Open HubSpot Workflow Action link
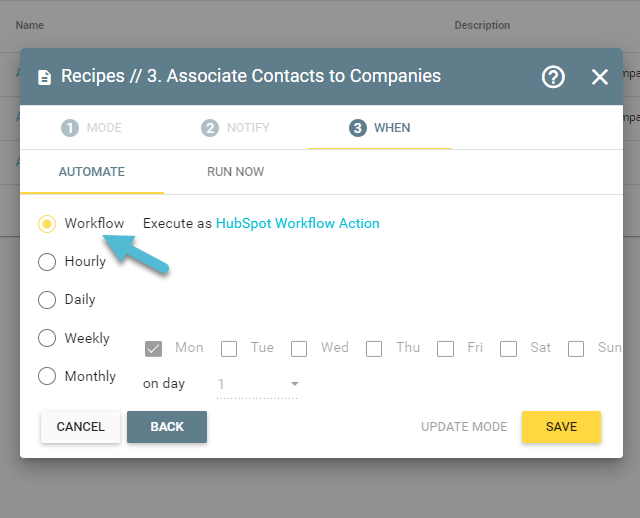 pos(298,223)
